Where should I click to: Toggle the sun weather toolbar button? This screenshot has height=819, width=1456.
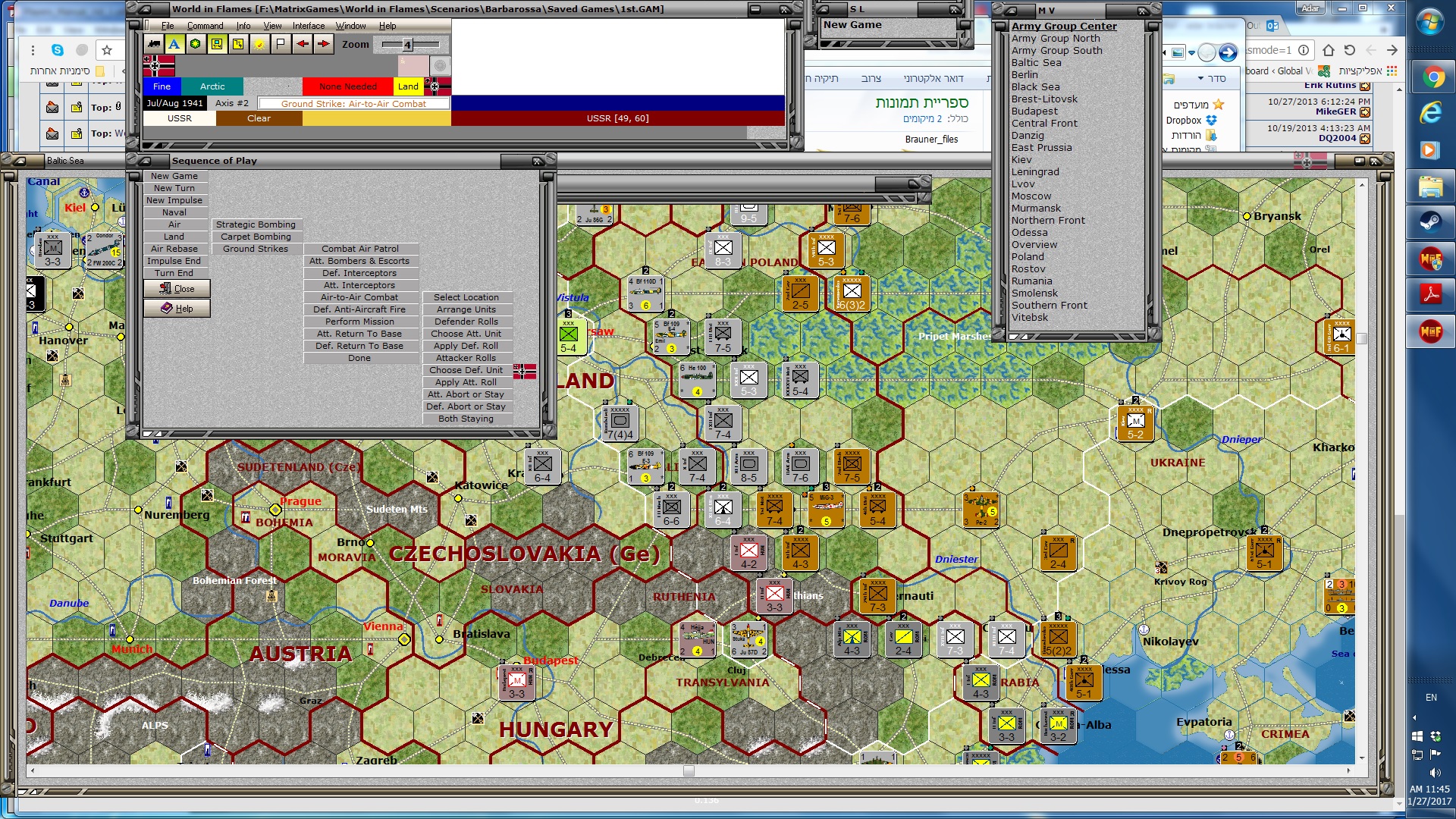(259, 44)
